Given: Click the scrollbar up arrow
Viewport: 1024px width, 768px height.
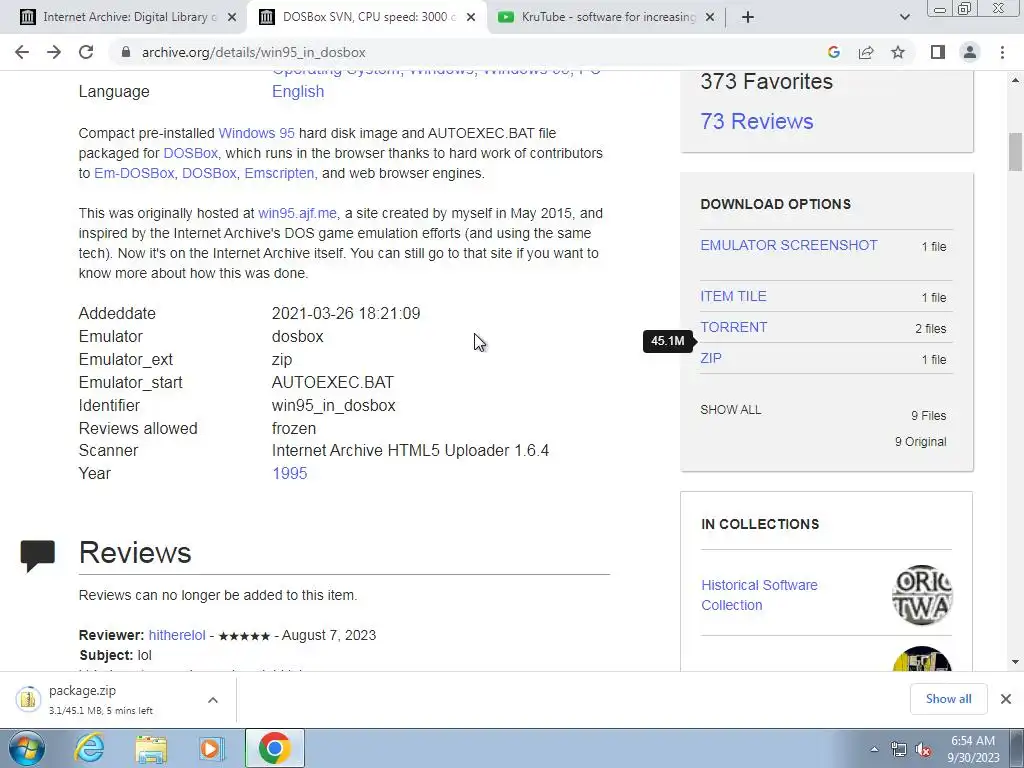Looking at the screenshot, I should (1015, 80).
